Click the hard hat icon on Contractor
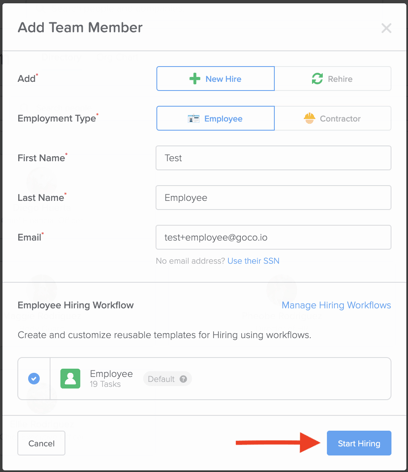Screen dimensions: 408x472 pyautogui.click(x=309, y=118)
